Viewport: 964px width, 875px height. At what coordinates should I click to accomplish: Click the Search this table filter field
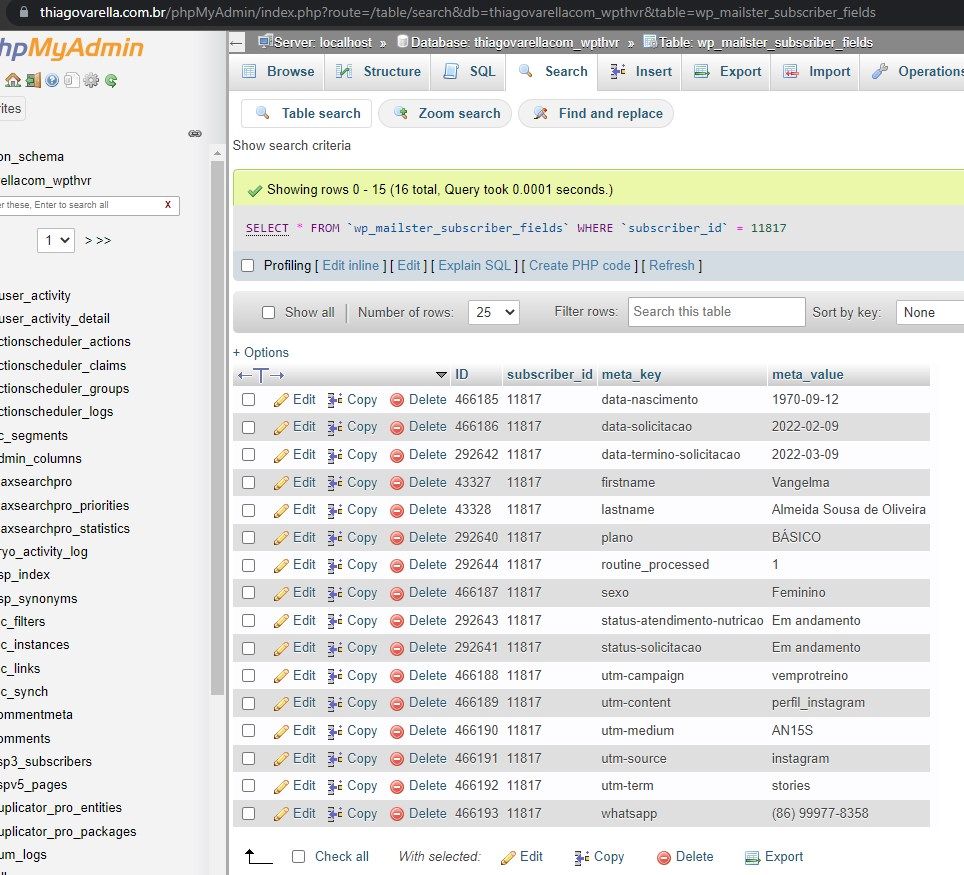(x=716, y=312)
